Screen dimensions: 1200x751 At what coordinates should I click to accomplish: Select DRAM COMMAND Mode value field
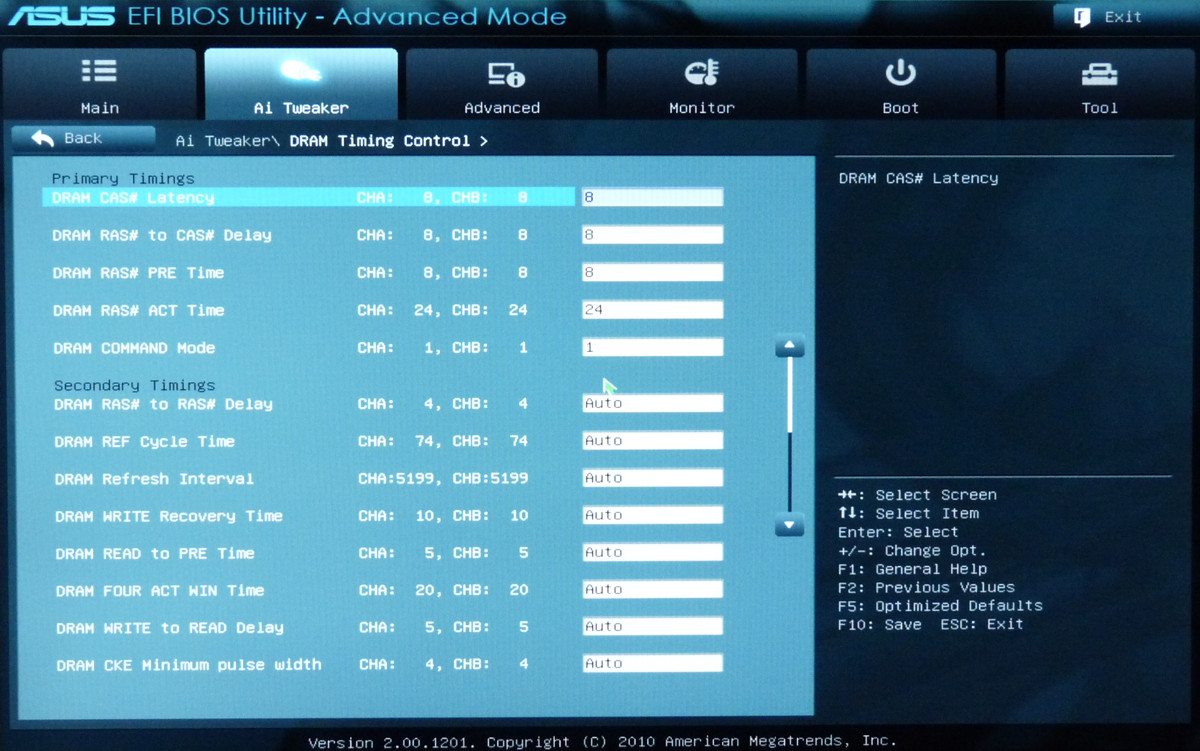pos(652,347)
